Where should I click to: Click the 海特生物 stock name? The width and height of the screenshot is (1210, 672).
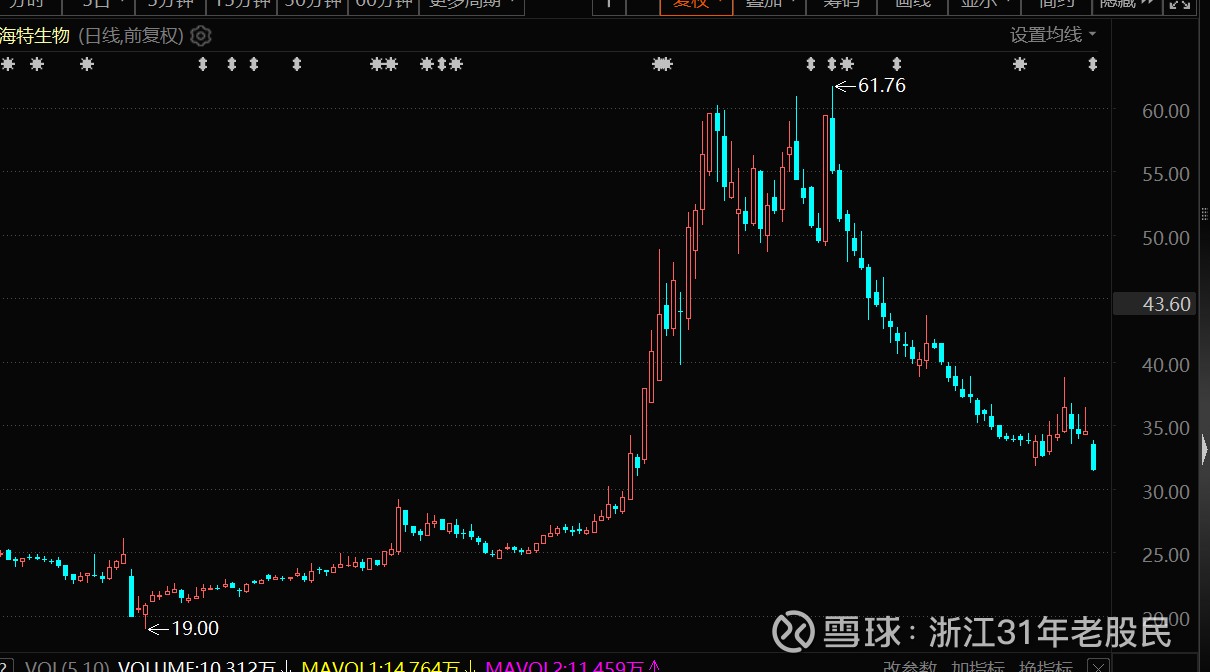pos(35,36)
